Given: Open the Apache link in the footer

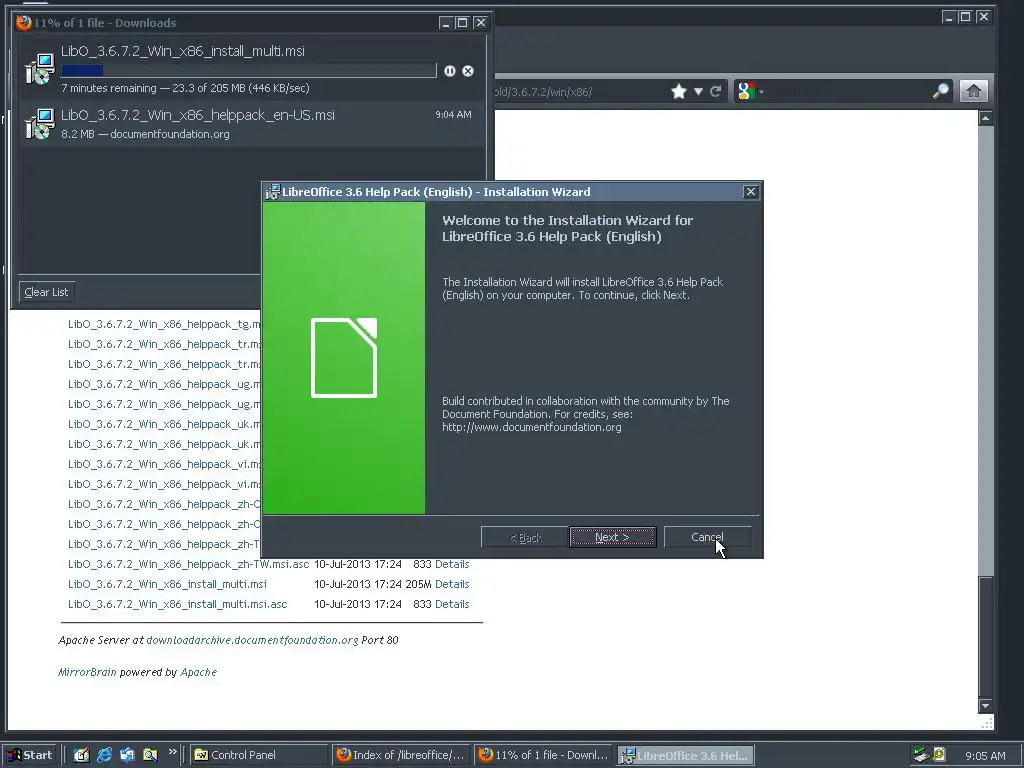Looking at the screenshot, I should pos(199,672).
